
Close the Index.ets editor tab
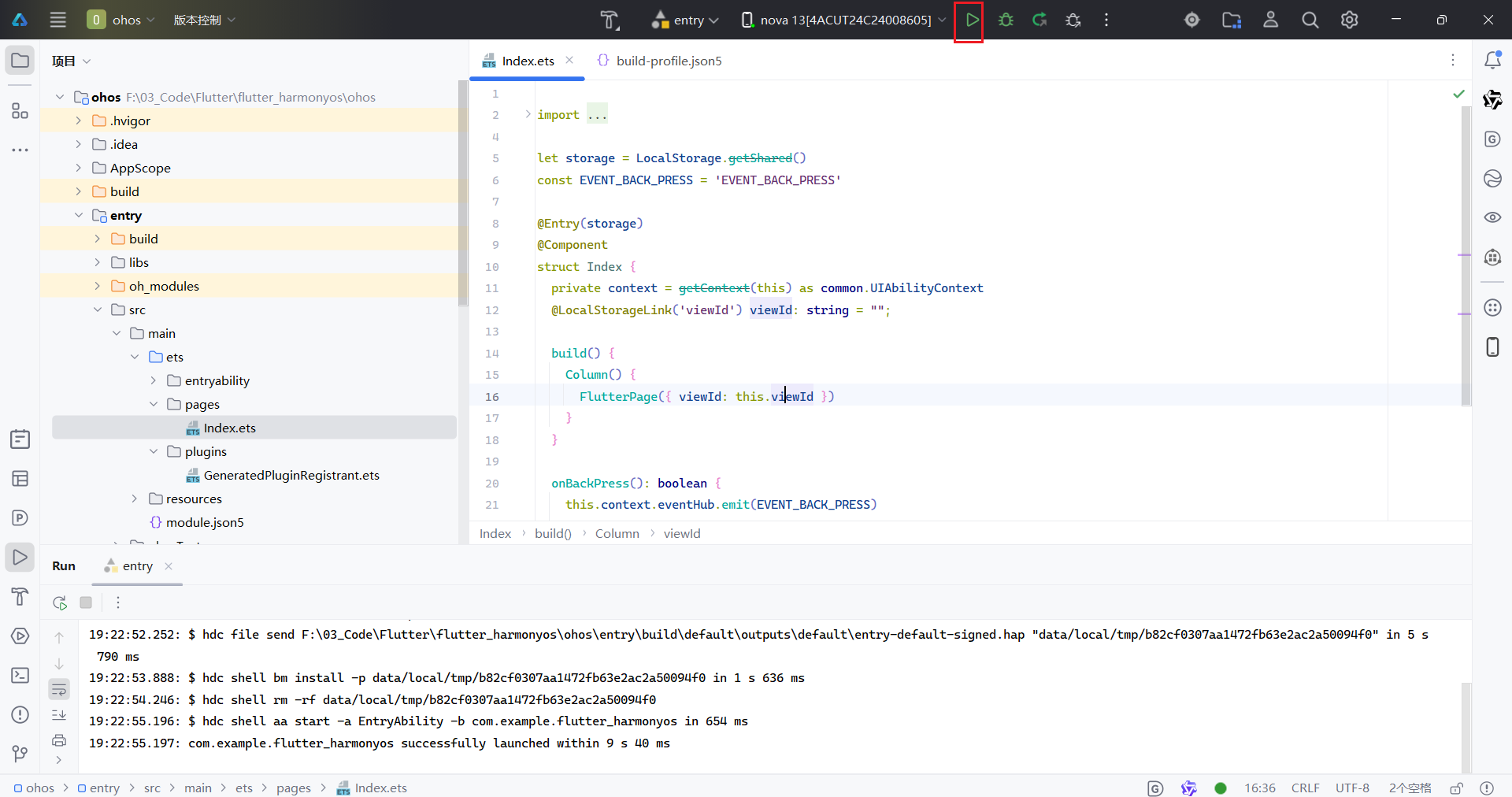pyautogui.click(x=569, y=60)
